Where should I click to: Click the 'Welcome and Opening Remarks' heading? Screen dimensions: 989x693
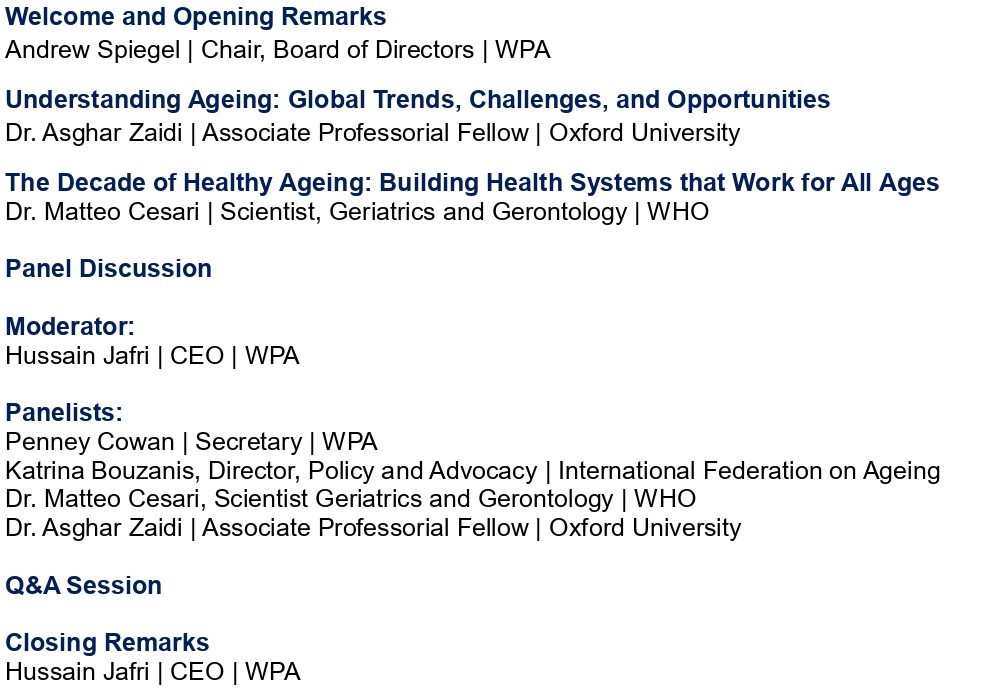click(x=196, y=17)
